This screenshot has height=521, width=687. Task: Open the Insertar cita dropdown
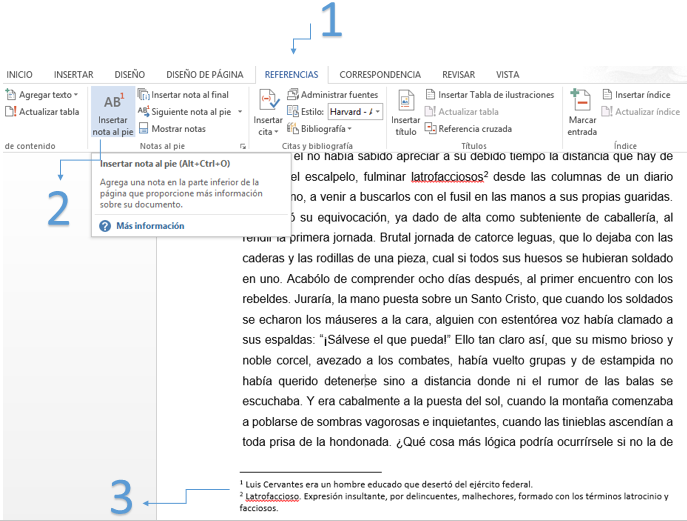coord(268,131)
